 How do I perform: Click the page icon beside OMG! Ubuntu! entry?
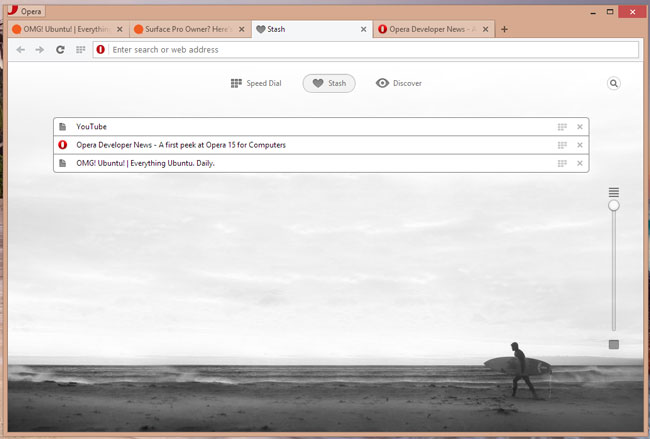point(63,163)
